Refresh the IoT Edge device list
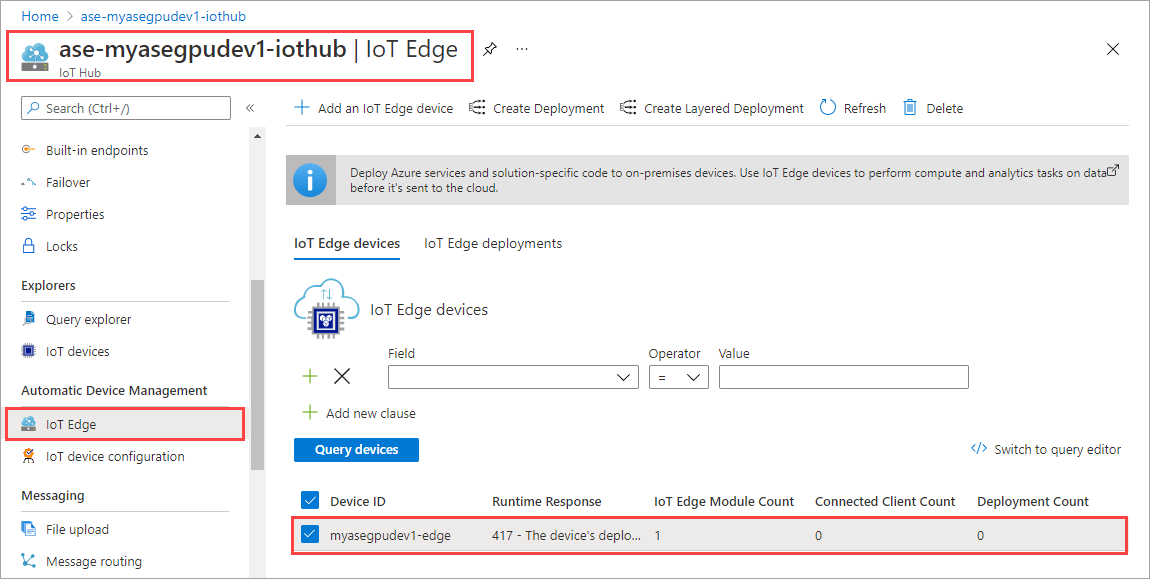This screenshot has width=1150, height=579. (852, 107)
